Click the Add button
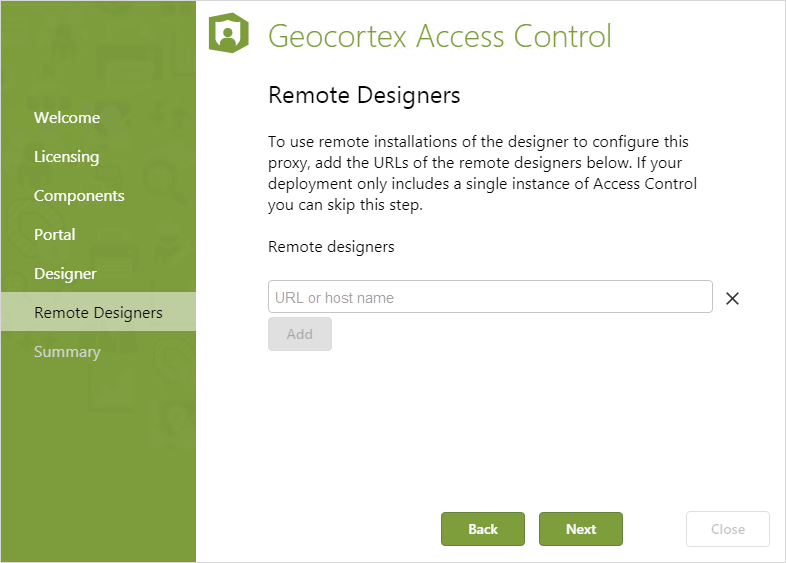Viewport: 786px width, 563px height. [x=300, y=334]
